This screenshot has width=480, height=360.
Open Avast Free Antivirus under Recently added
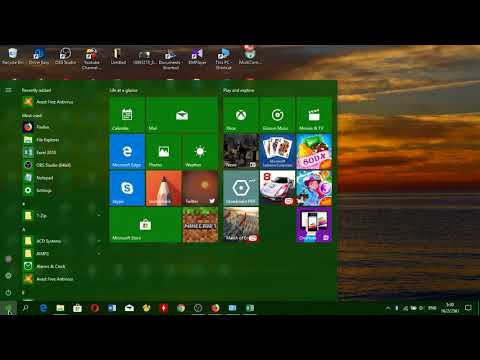(x=60, y=102)
